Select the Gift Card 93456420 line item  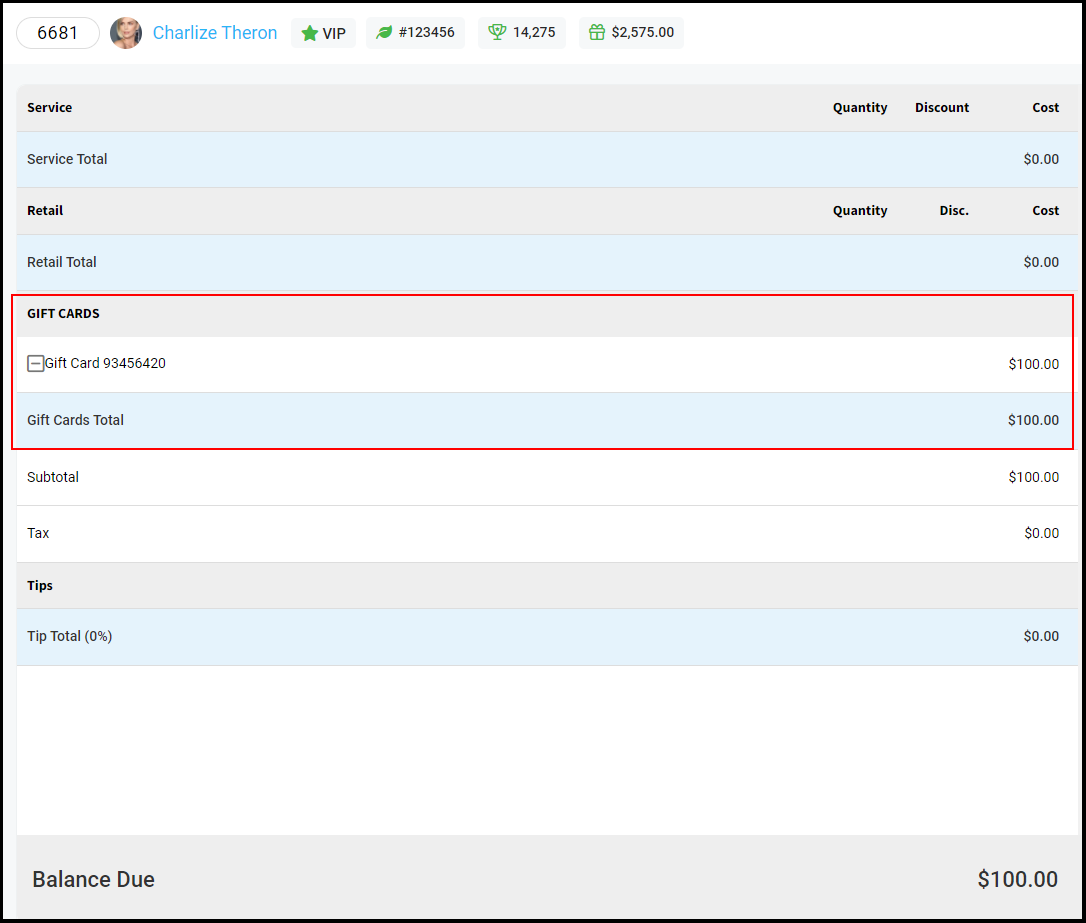pyautogui.click(x=543, y=364)
